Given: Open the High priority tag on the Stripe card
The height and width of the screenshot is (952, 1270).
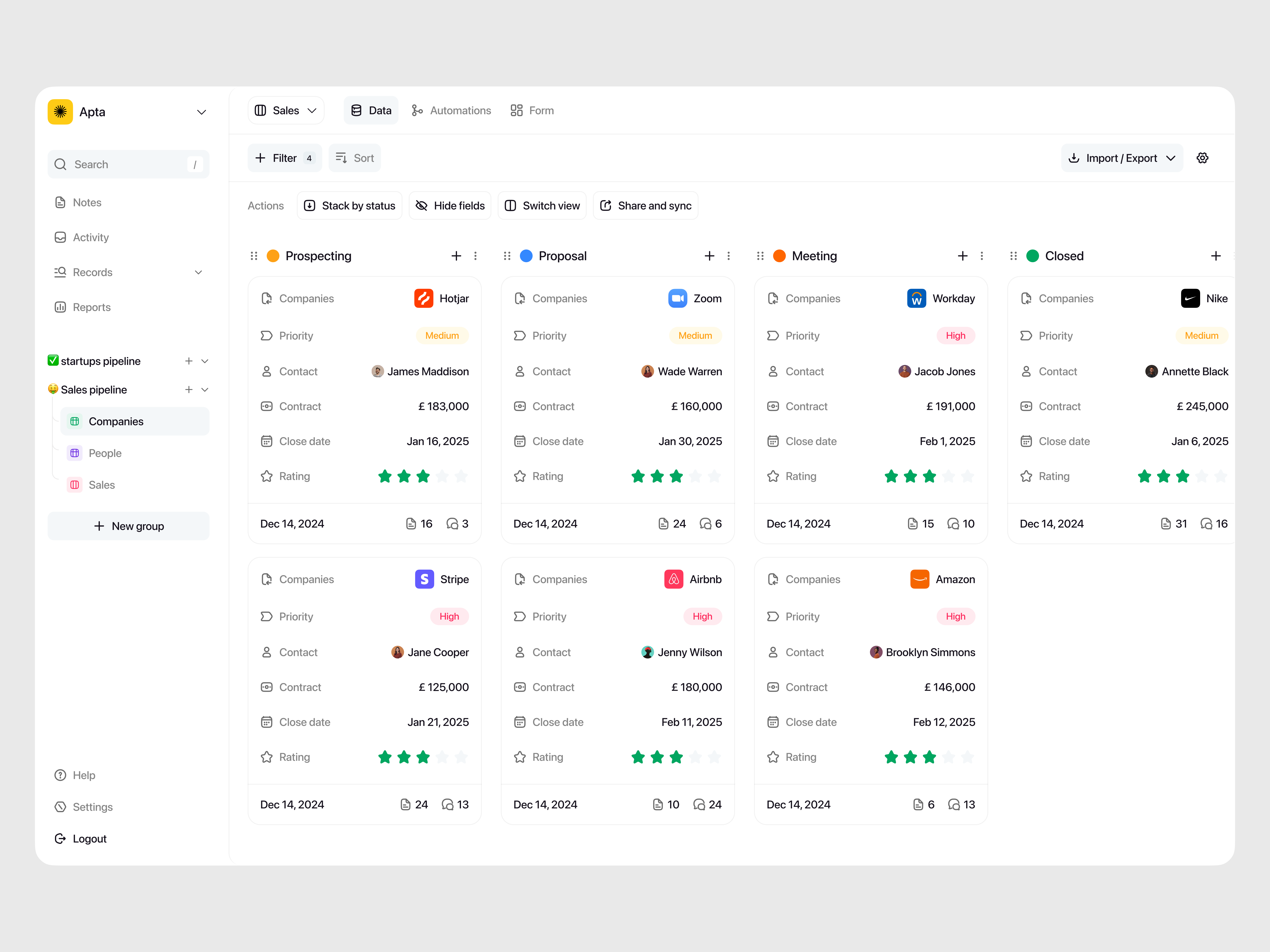Looking at the screenshot, I should 449,616.
